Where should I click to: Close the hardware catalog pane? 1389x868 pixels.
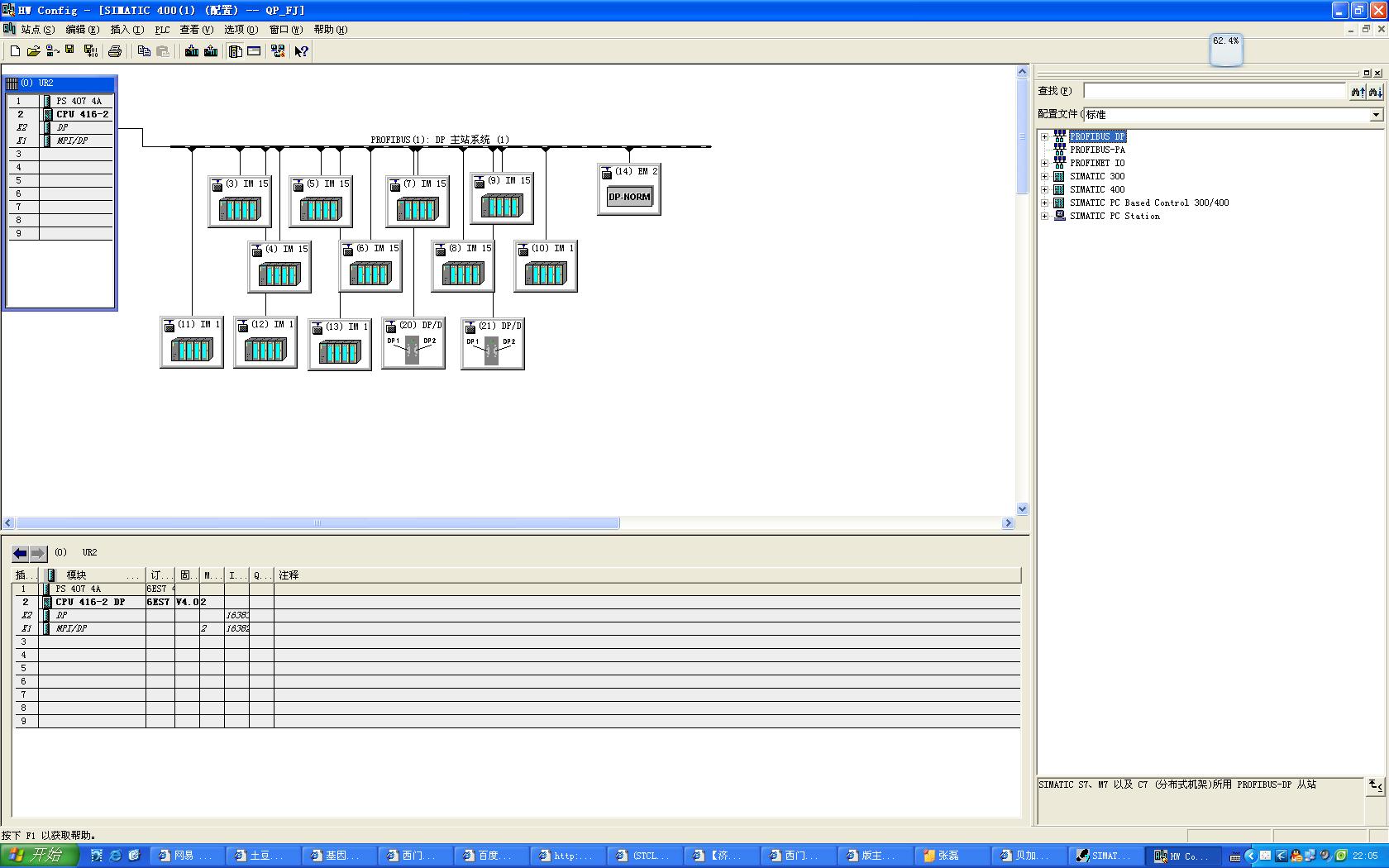1377,73
